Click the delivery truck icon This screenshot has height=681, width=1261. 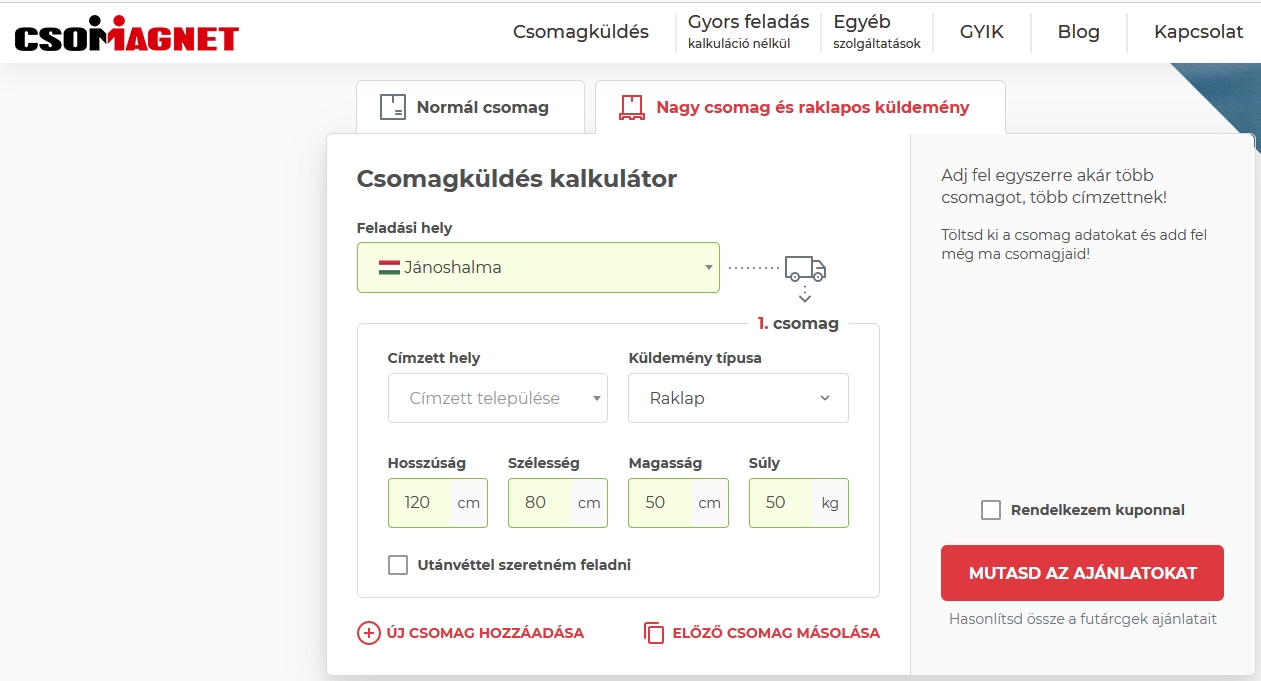click(x=805, y=268)
